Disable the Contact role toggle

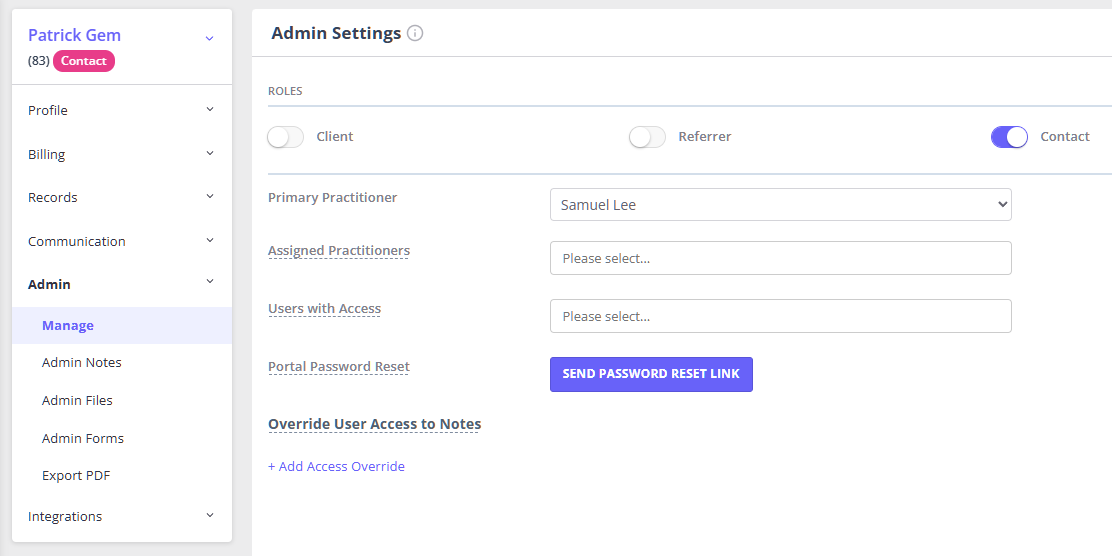1009,137
